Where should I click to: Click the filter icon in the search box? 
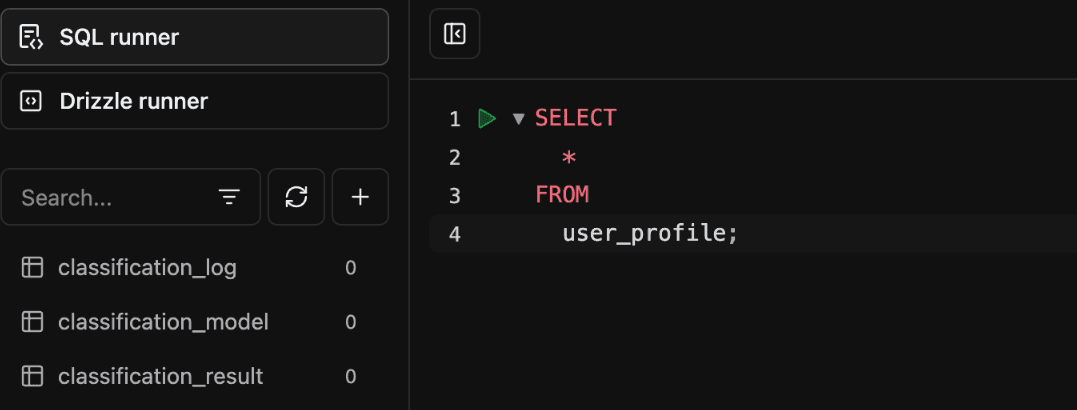[229, 198]
